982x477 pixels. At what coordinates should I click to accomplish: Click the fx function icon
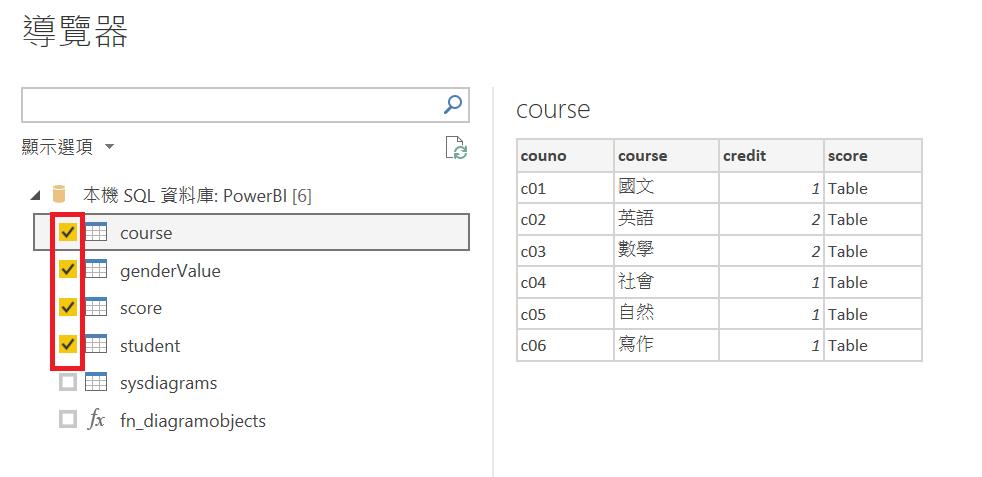tap(96, 419)
